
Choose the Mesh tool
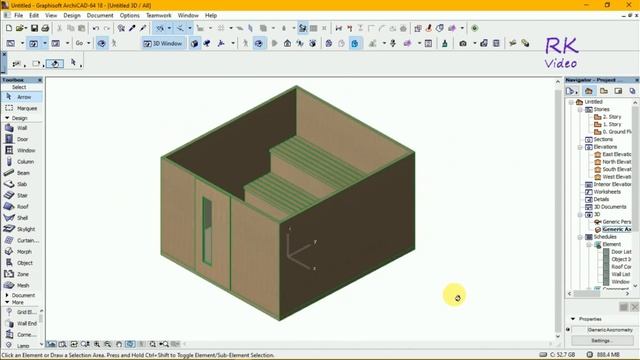[22, 285]
